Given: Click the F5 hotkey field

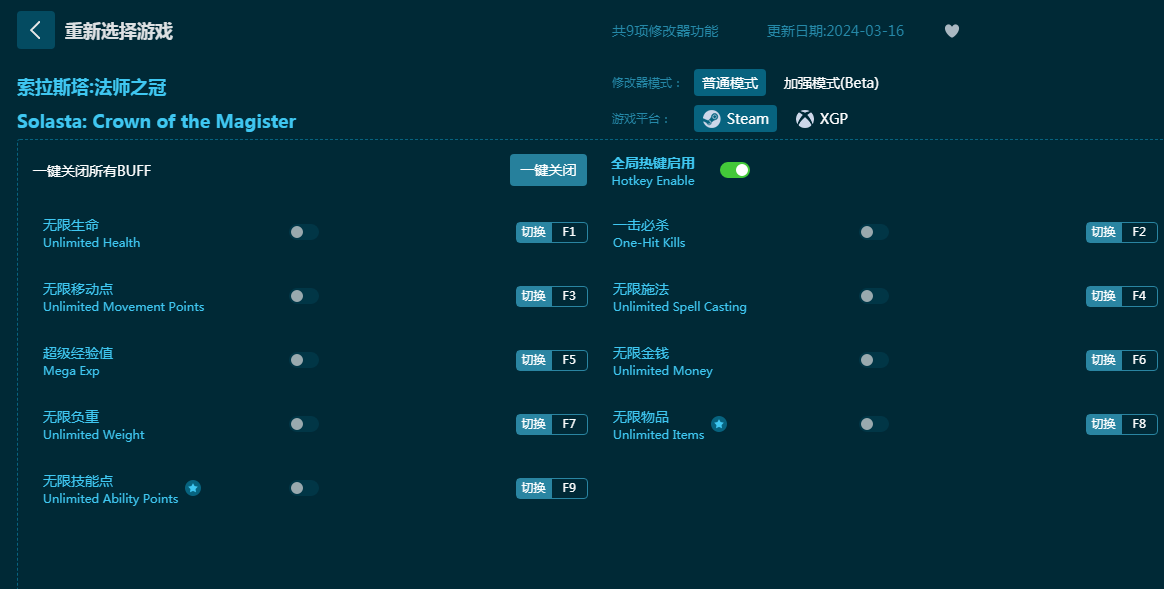Looking at the screenshot, I should point(569,360).
